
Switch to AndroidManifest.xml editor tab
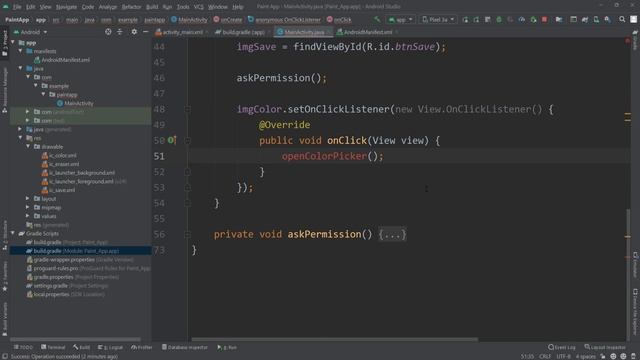point(367,32)
